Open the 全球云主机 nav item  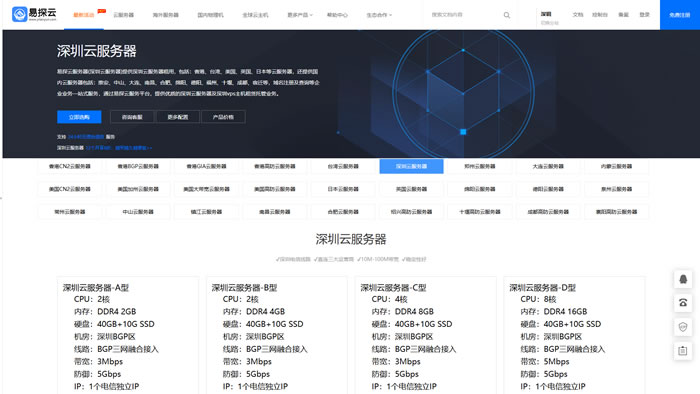255,15
